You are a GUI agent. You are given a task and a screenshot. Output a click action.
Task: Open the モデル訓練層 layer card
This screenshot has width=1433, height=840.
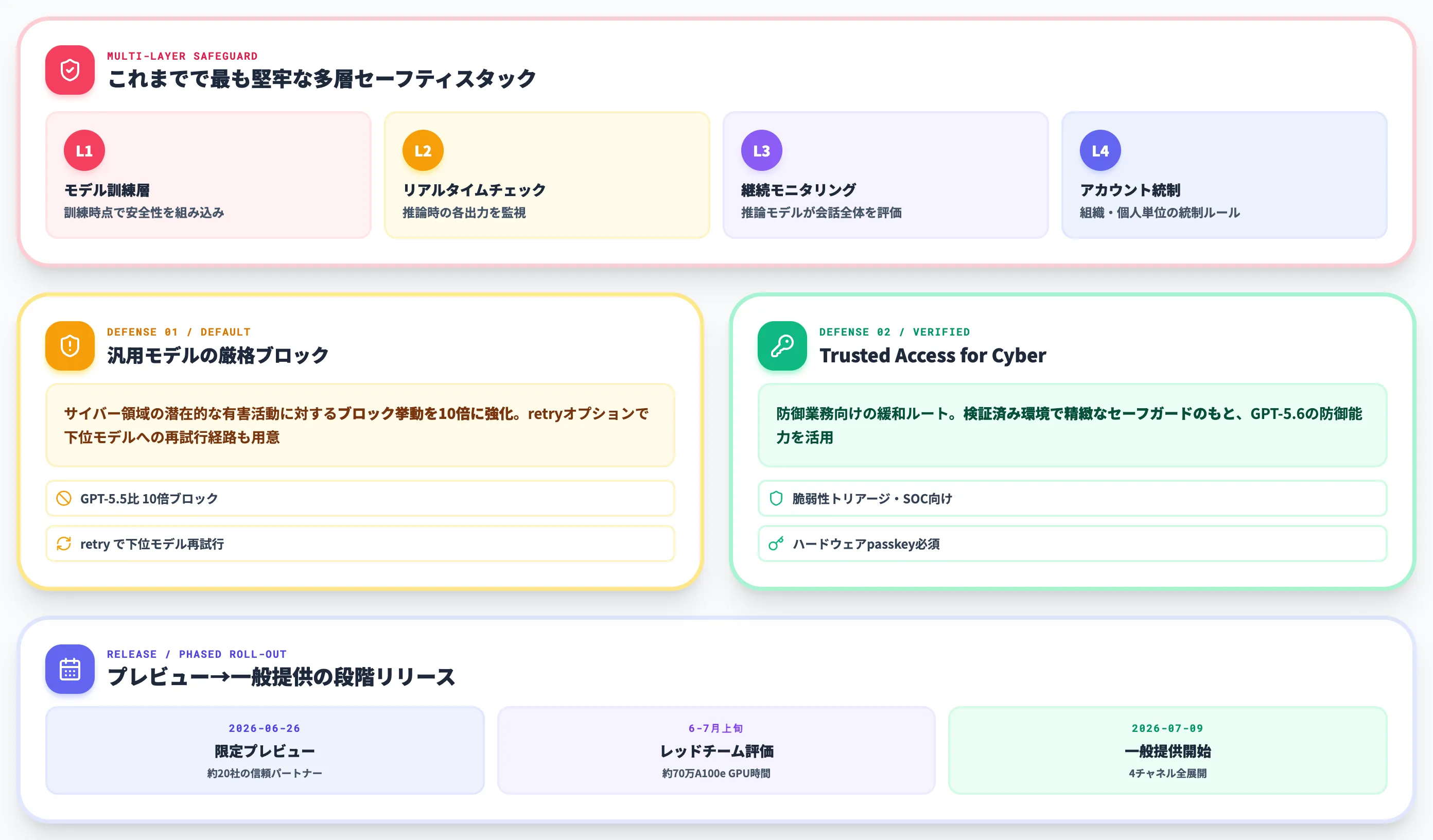208,175
